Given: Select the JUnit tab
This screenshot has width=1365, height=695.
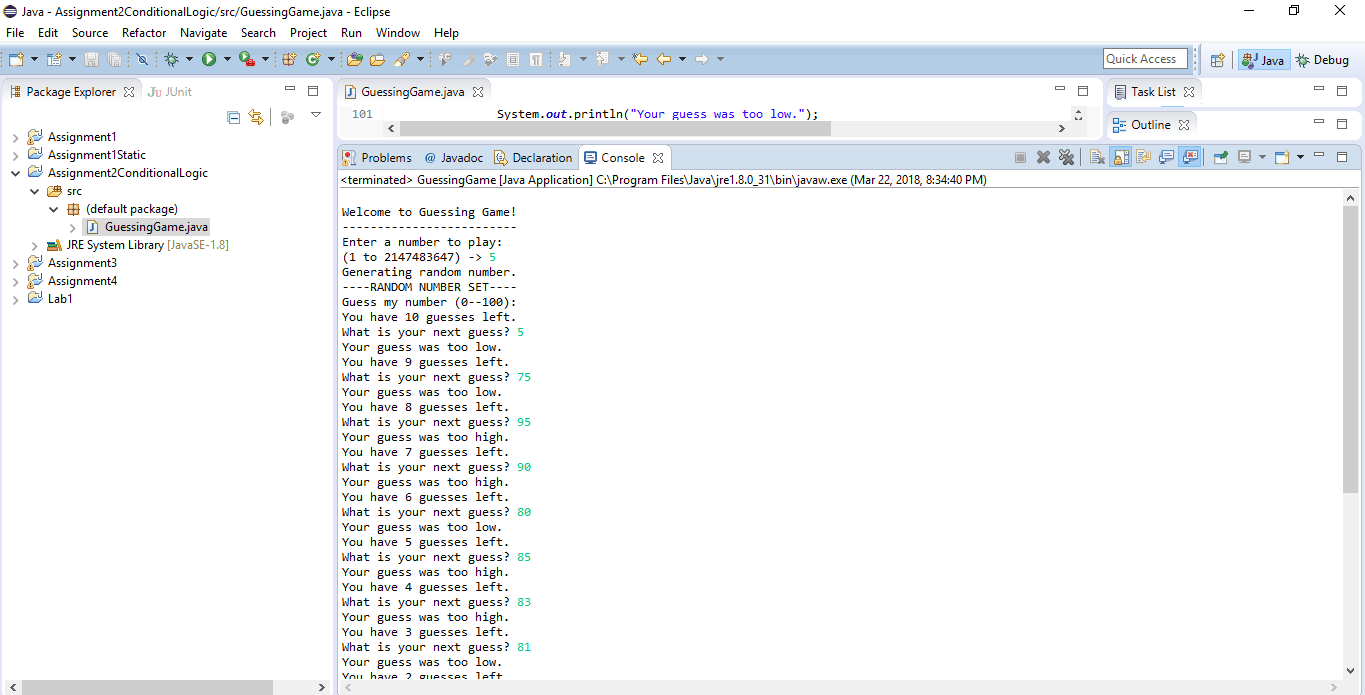Looking at the screenshot, I should [x=170, y=92].
